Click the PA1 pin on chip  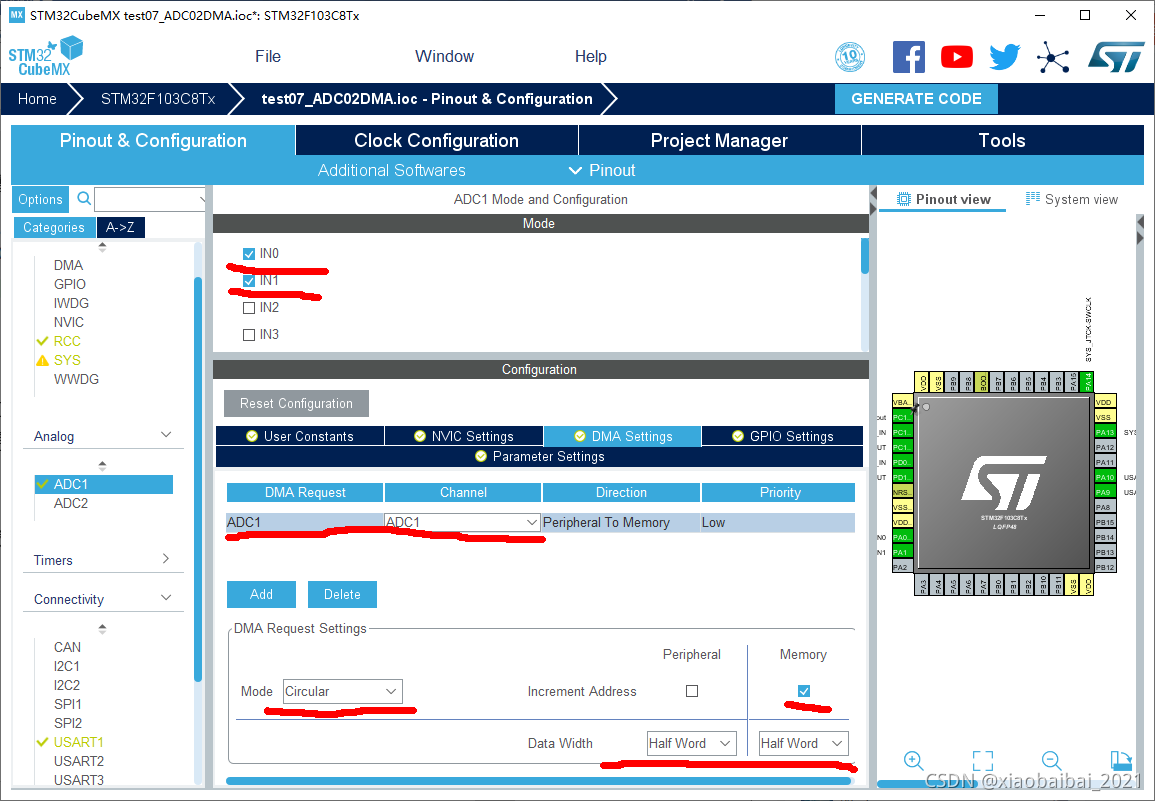pyautogui.click(x=902, y=552)
